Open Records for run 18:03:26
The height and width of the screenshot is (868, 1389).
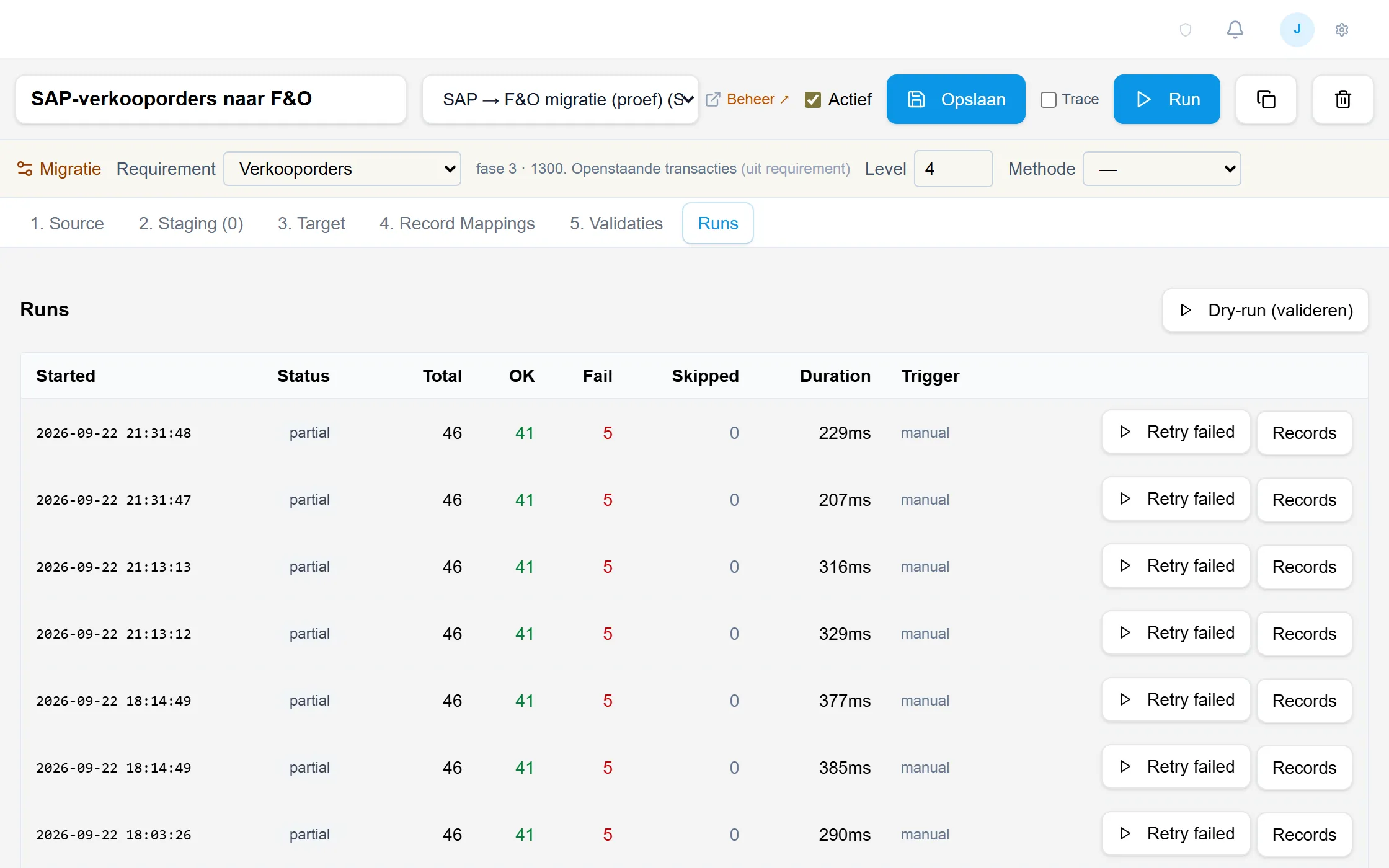pyautogui.click(x=1304, y=835)
